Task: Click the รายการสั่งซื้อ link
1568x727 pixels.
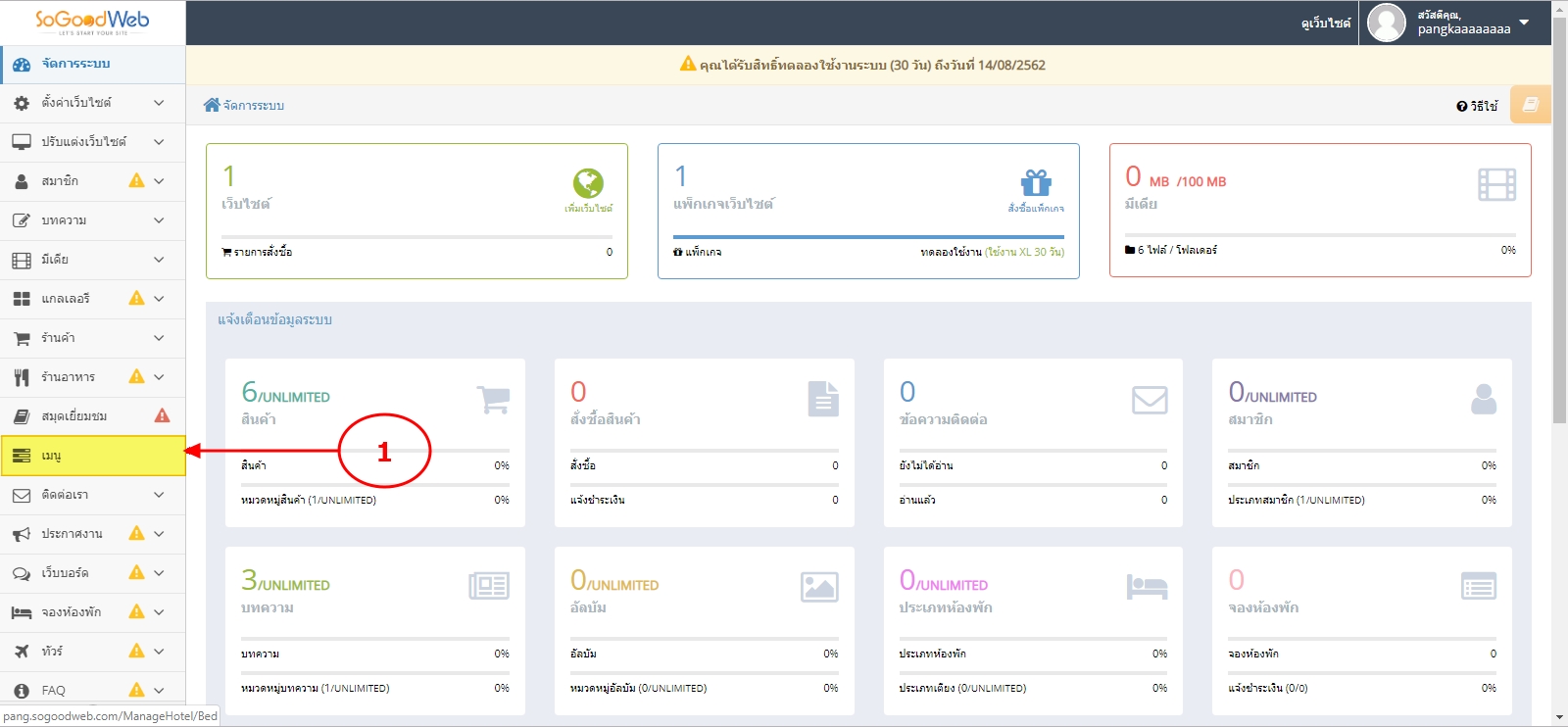Action: (257, 252)
